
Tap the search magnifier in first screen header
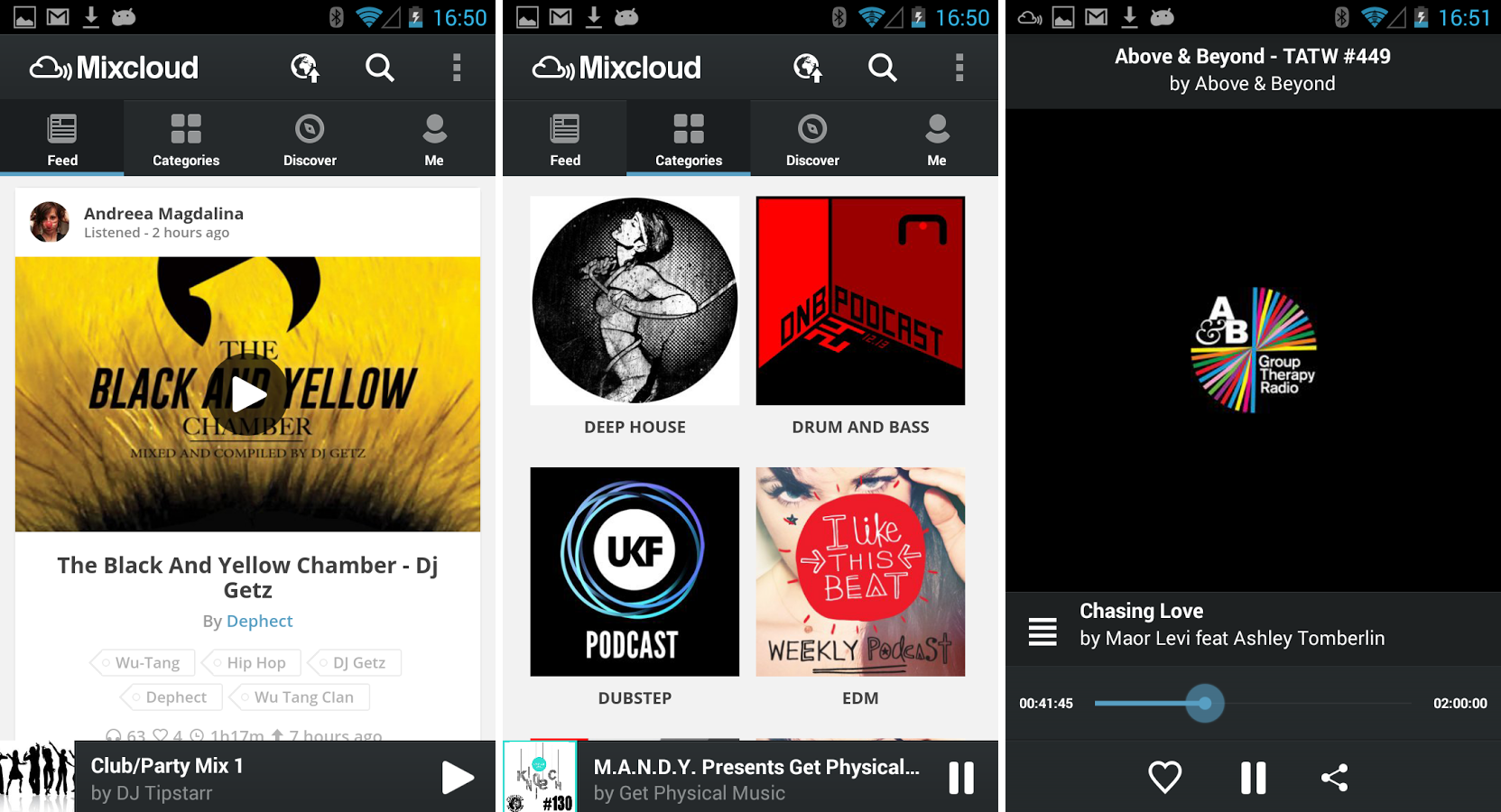pos(380,68)
